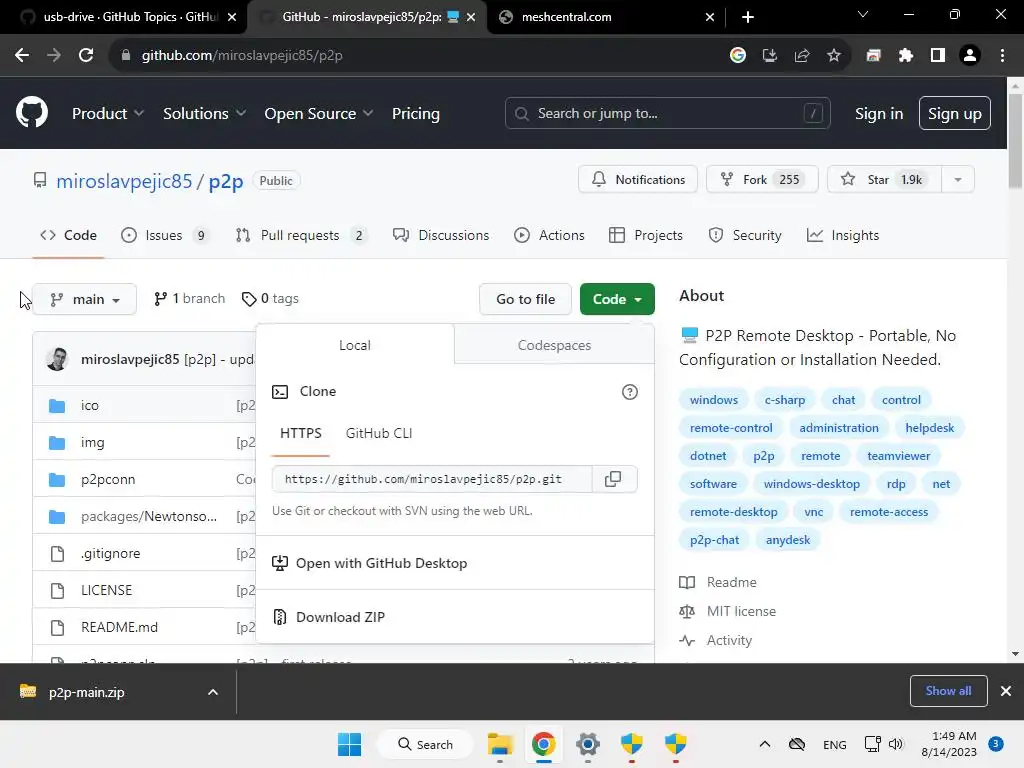Screen dimensions: 1024x768
Task: Expand the main branch dropdown
Action: pos(84,299)
